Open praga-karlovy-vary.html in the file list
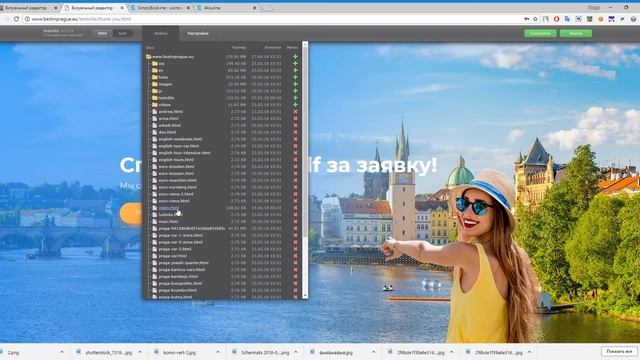The image size is (640, 360). [182, 270]
